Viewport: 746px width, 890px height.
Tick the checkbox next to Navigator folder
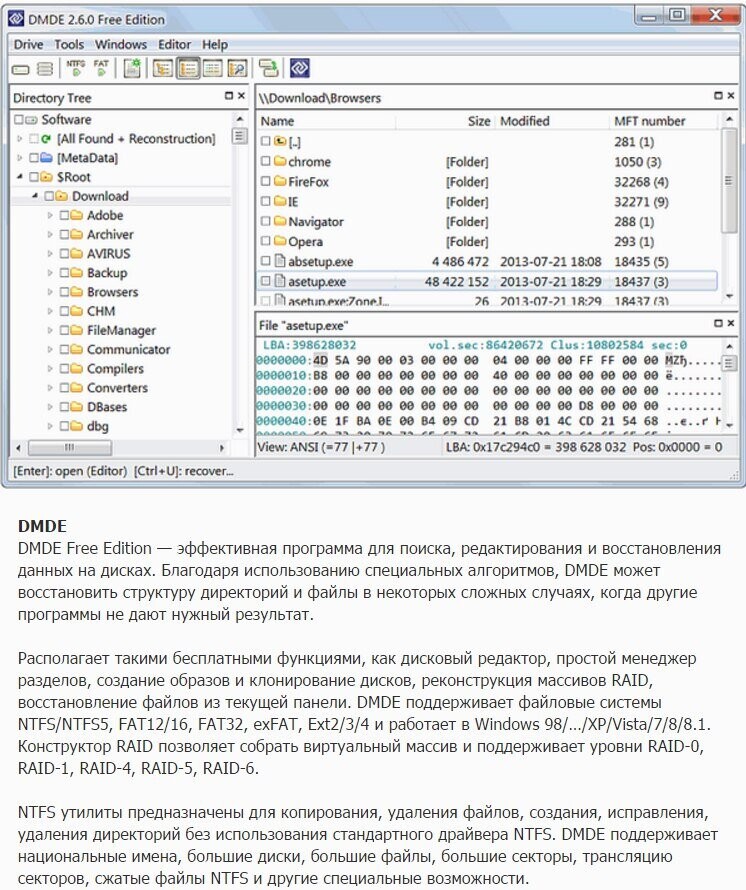pyautogui.click(x=266, y=221)
